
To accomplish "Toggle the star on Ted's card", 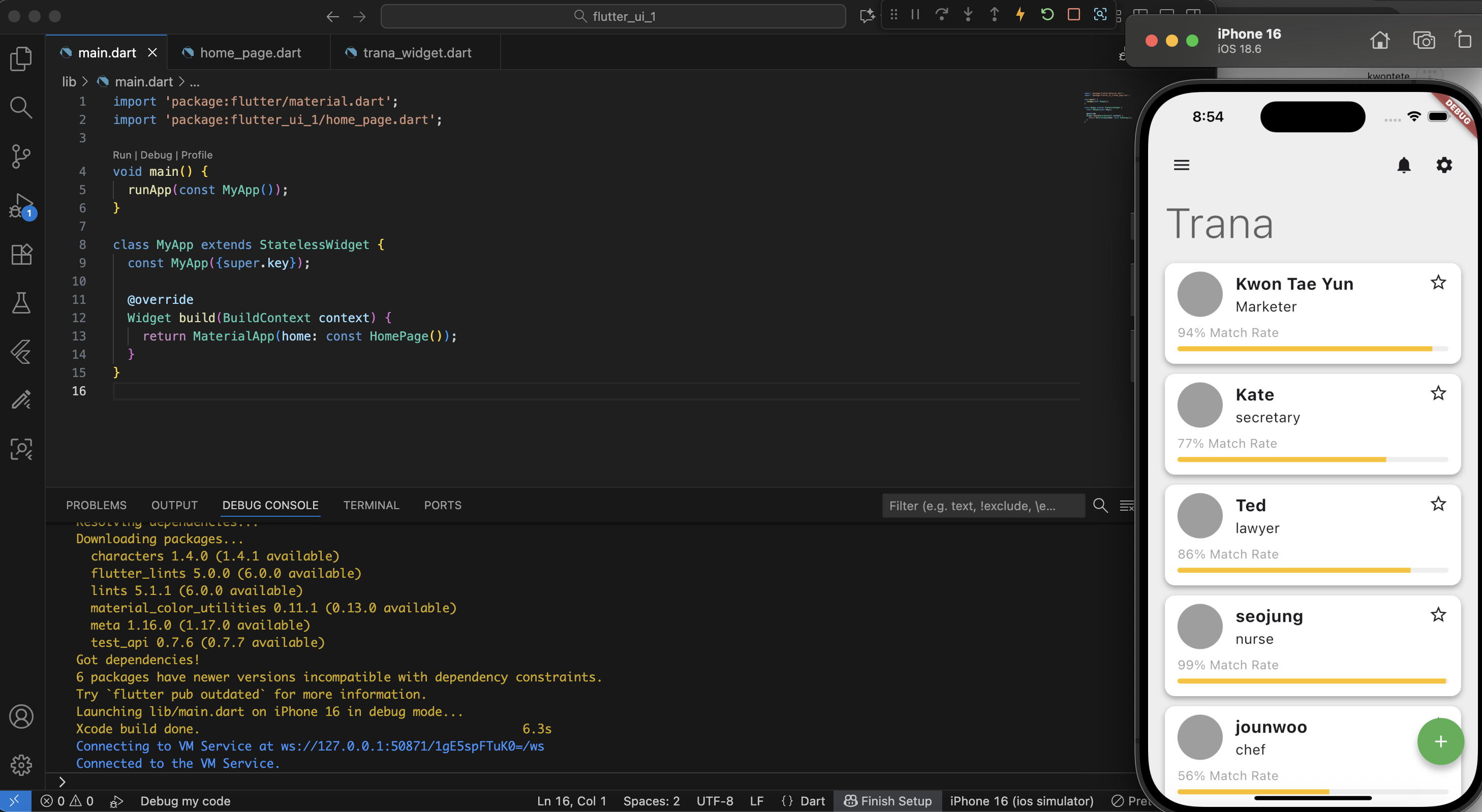I will 1438,504.
